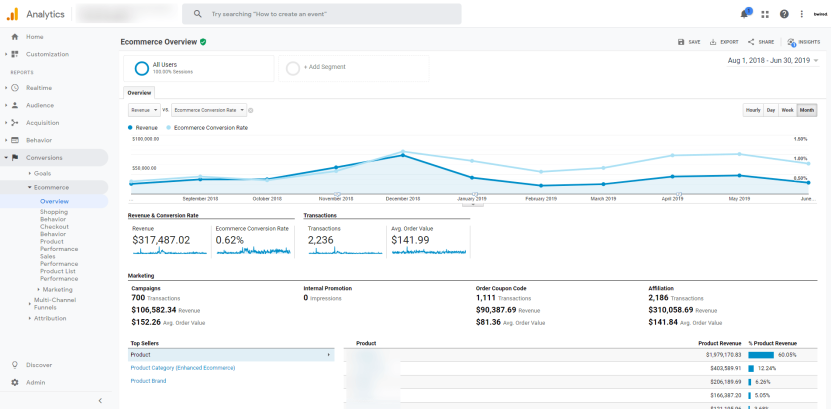The width and height of the screenshot is (831, 409).
Task: Click the green verified shield icon
Action: [x=203, y=42]
